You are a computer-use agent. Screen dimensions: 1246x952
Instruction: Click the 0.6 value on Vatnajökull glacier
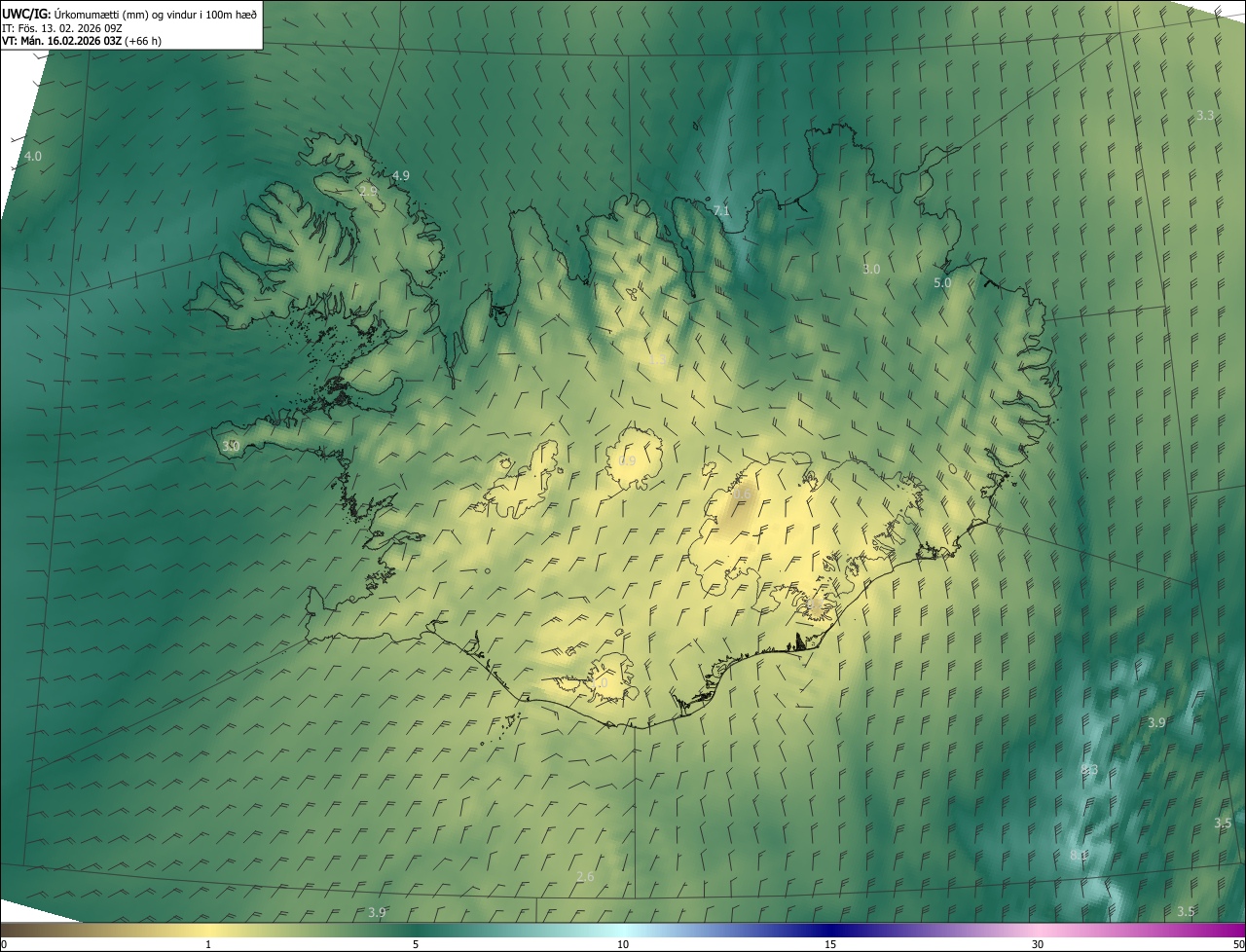742,494
